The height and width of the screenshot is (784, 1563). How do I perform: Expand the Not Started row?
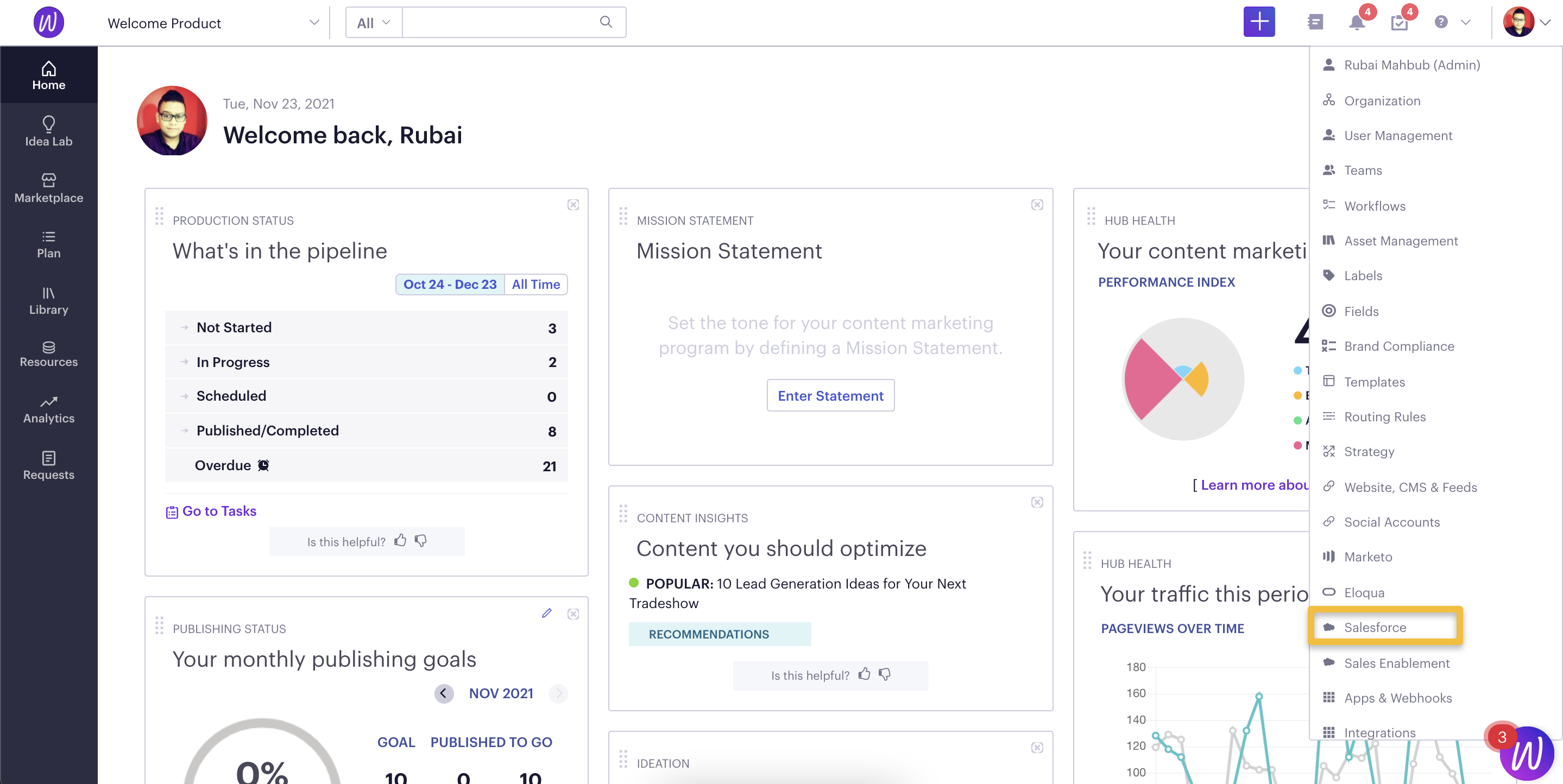(367, 328)
